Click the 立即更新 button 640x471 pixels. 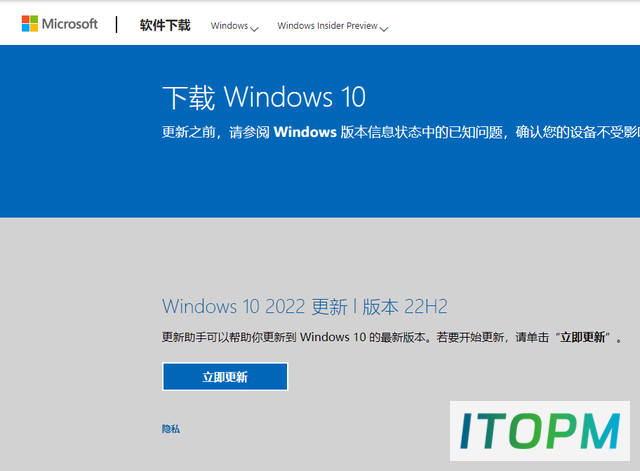pyautogui.click(x=225, y=377)
